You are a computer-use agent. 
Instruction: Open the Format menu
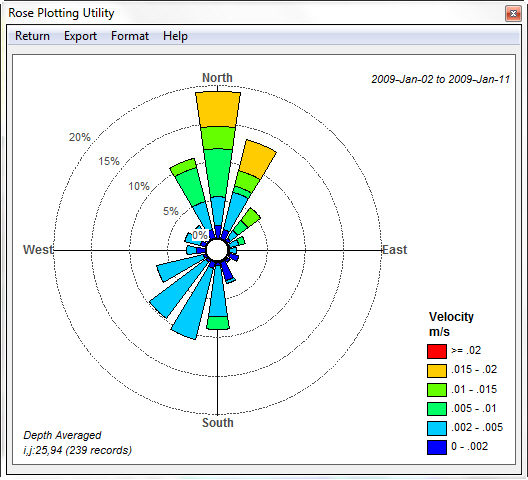pyautogui.click(x=130, y=36)
